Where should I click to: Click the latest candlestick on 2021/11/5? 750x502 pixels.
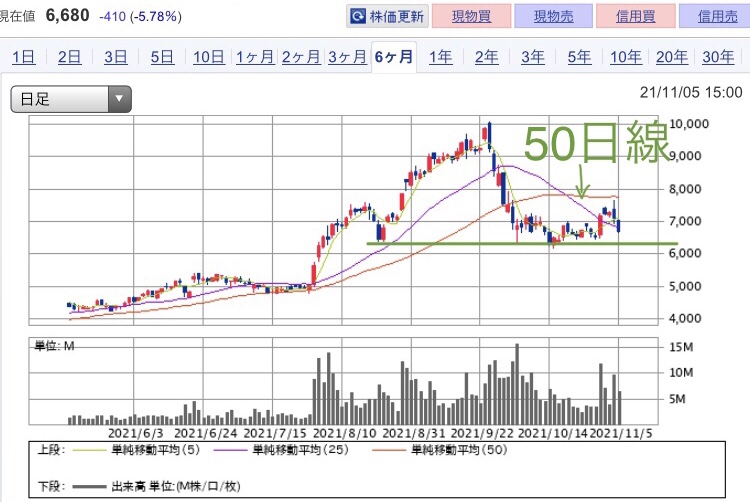tap(619, 225)
